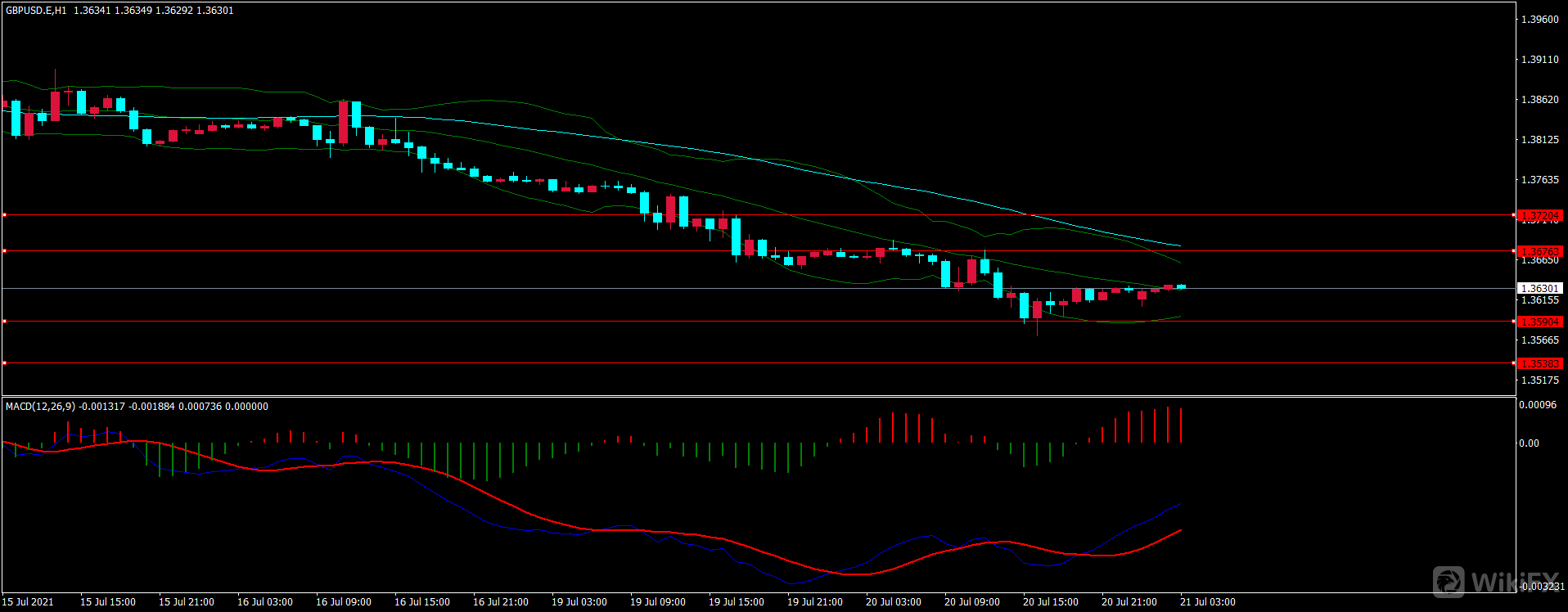Click the red 1.35383 price level tag
Image resolution: width=1568 pixels, height=612 pixels.
[1539, 363]
